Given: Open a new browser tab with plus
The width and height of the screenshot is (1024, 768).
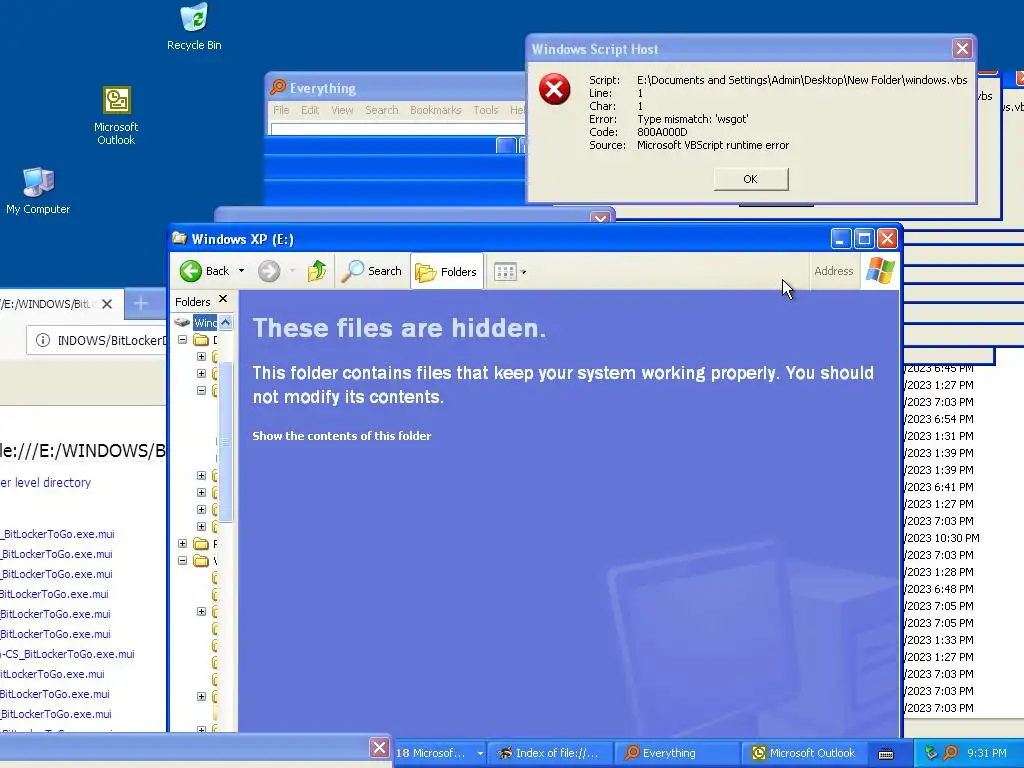Looking at the screenshot, I should click(140, 303).
